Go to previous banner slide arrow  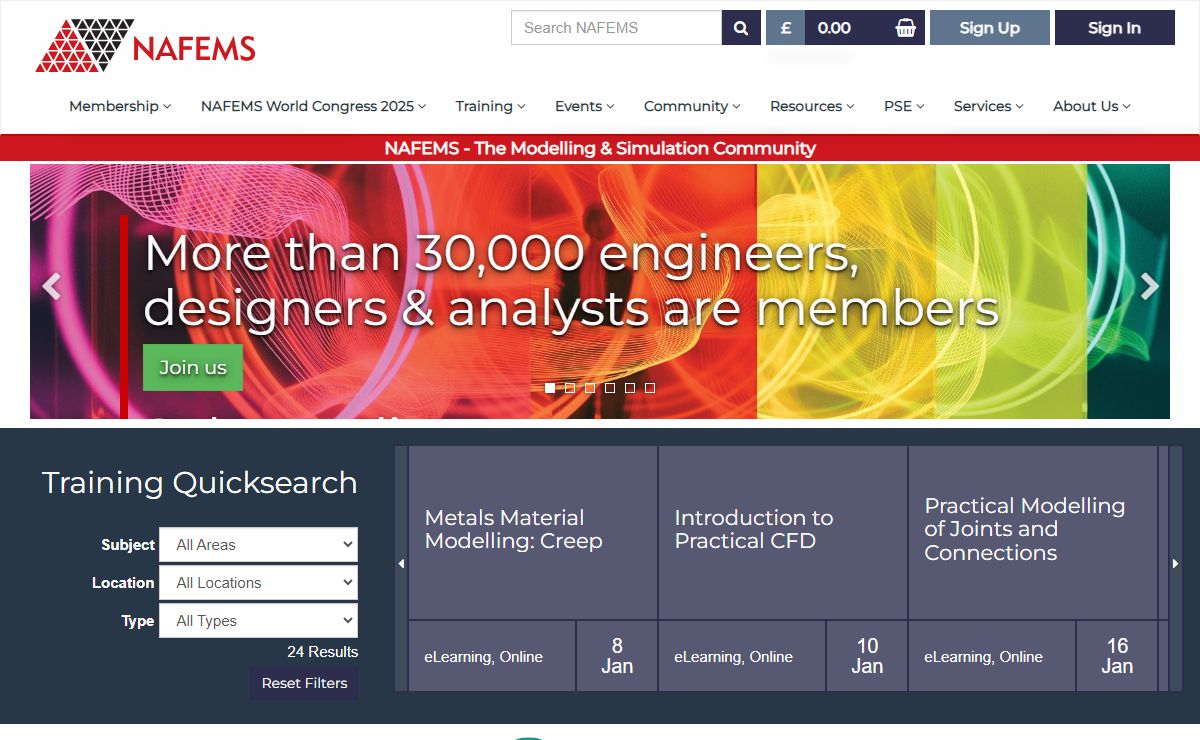tap(52, 287)
